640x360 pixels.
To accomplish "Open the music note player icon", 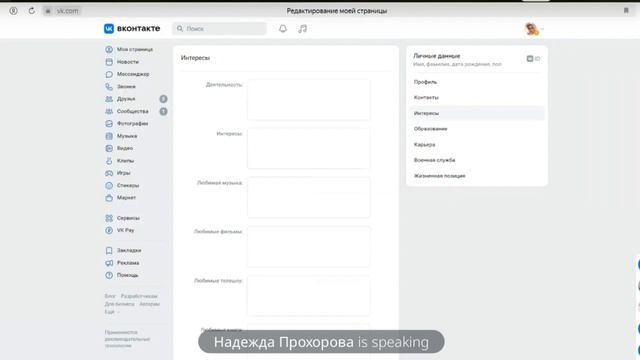I will (302, 29).
